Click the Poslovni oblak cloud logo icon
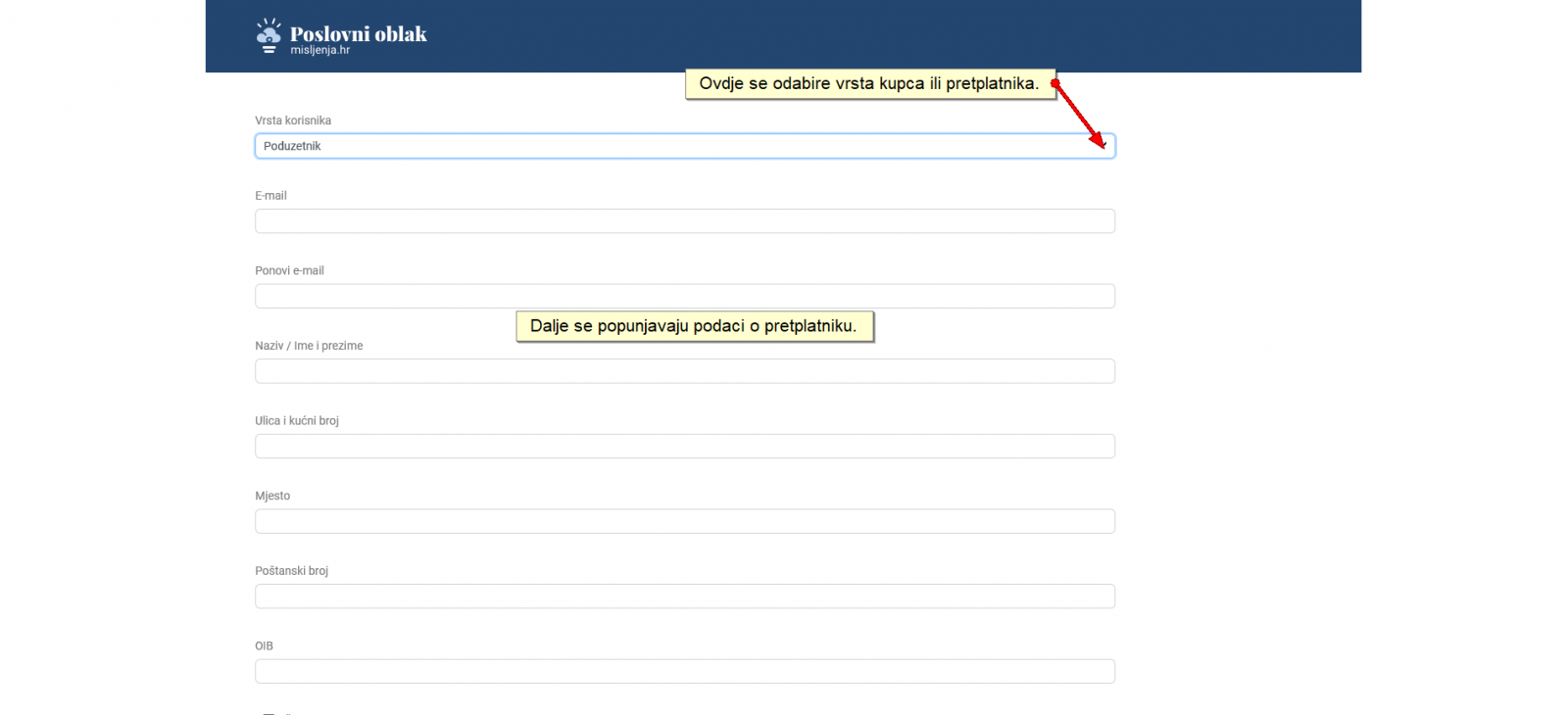 click(x=268, y=35)
